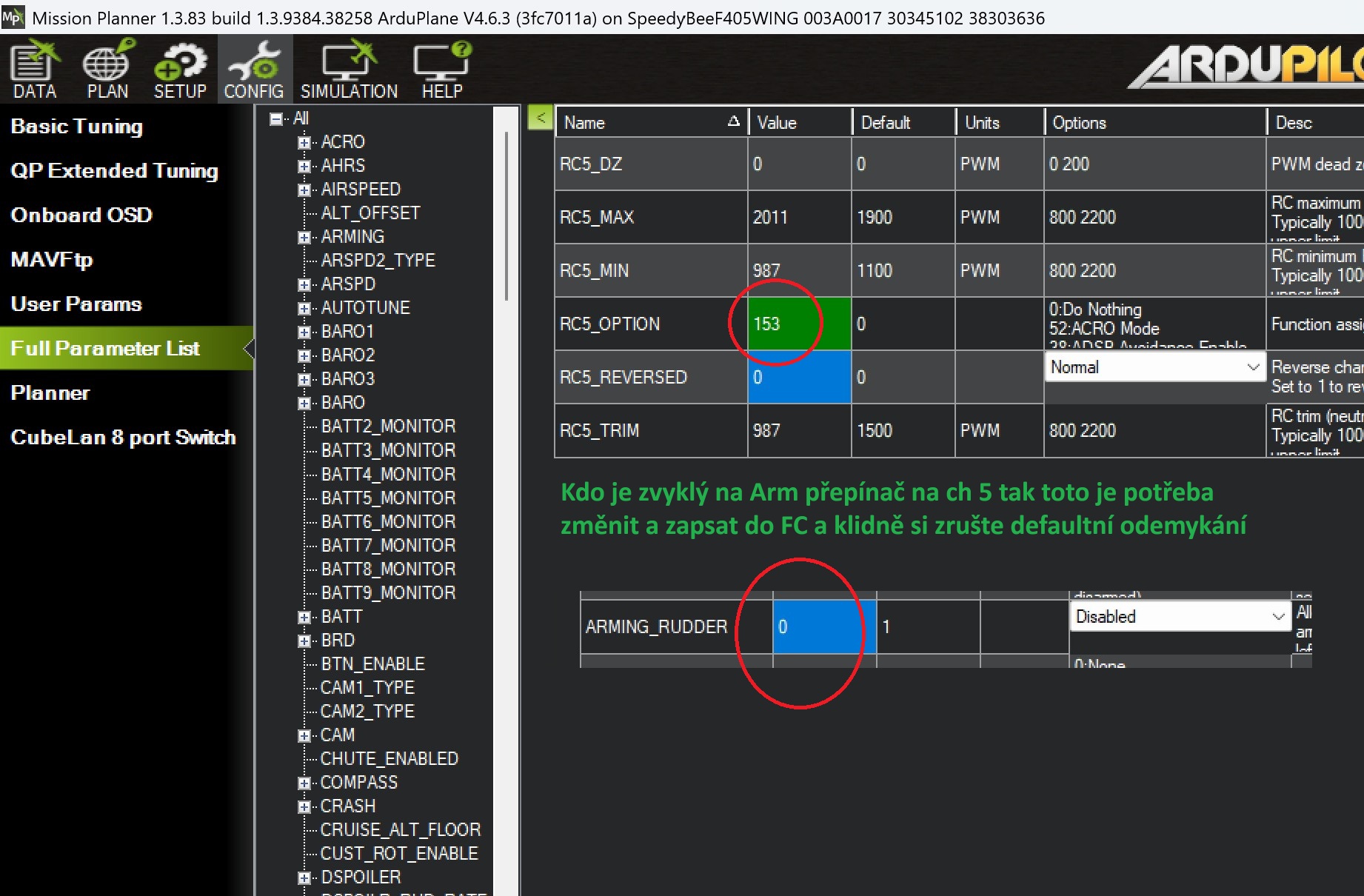Click the green collapse arrow button
The image size is (1364, 896).
tap(541, 118)
